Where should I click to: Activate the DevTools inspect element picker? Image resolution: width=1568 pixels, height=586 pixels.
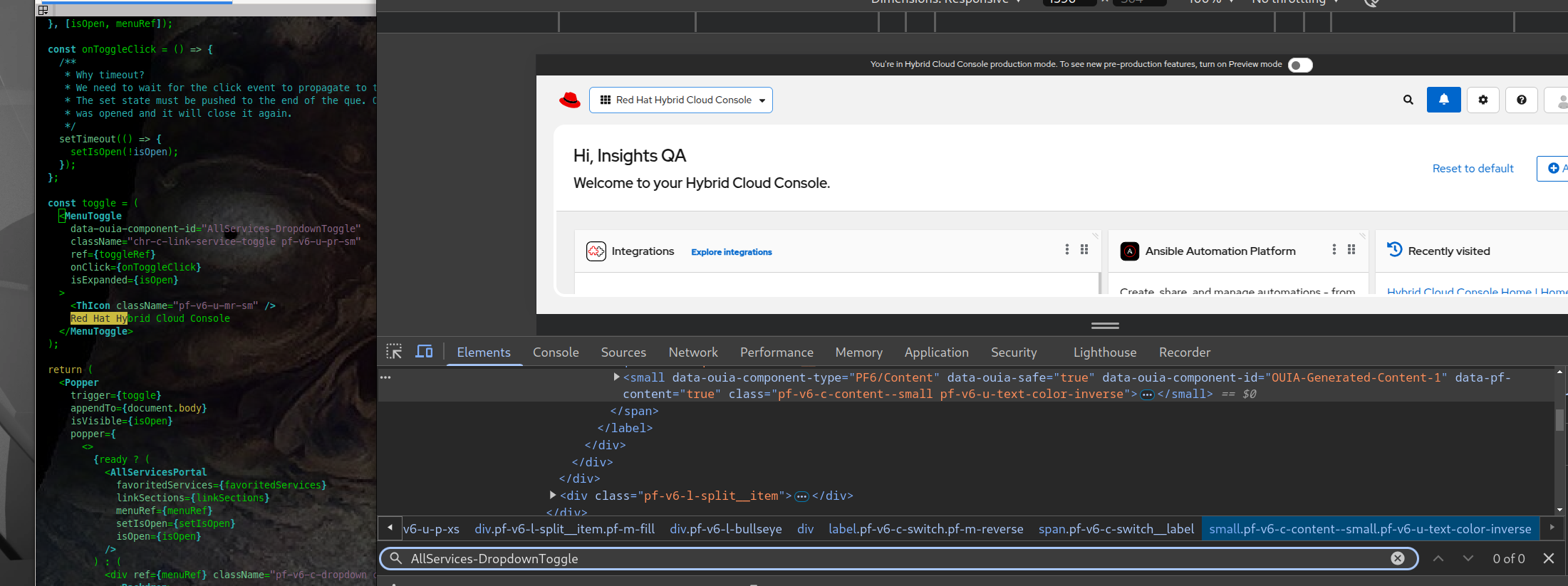[394, 352]
